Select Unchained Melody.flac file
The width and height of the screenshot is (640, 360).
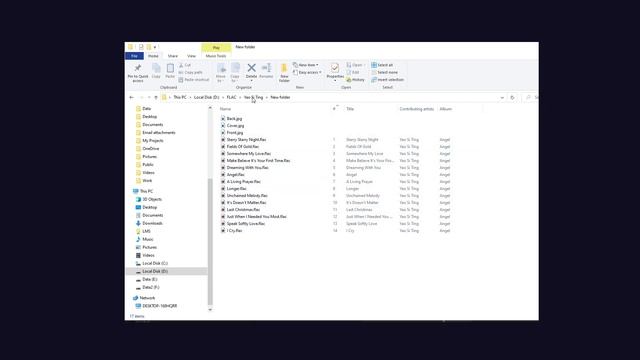pos(244,196)
